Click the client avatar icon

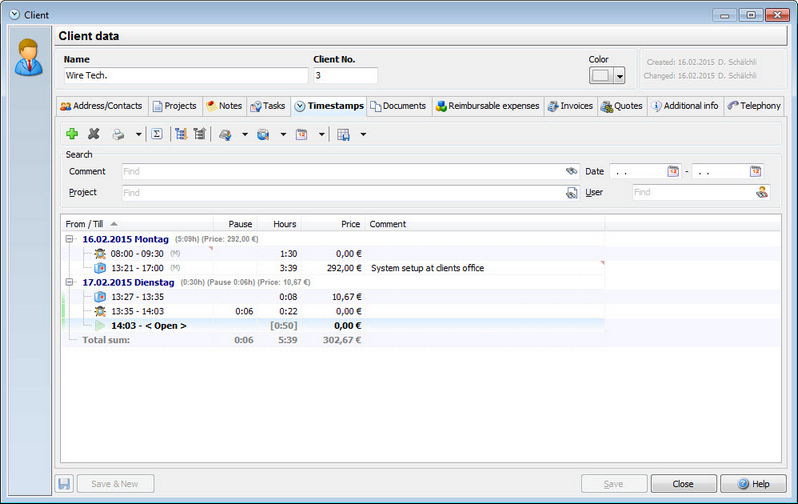[x=28, y=57]
